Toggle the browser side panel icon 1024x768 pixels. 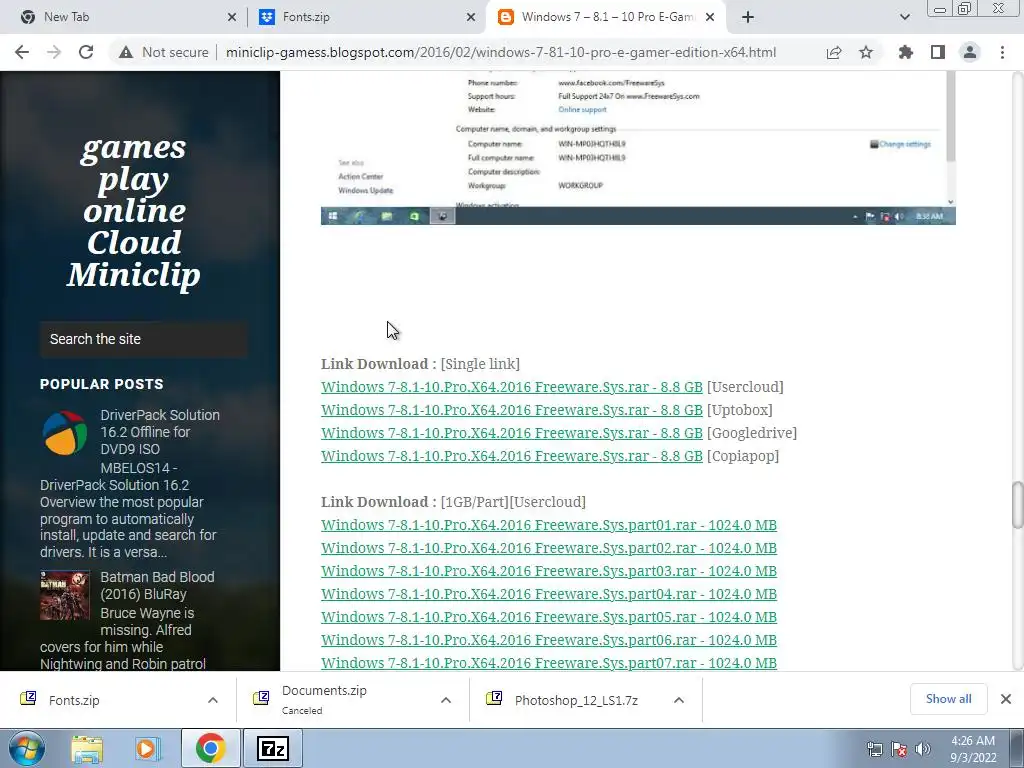tap(938, 52)
